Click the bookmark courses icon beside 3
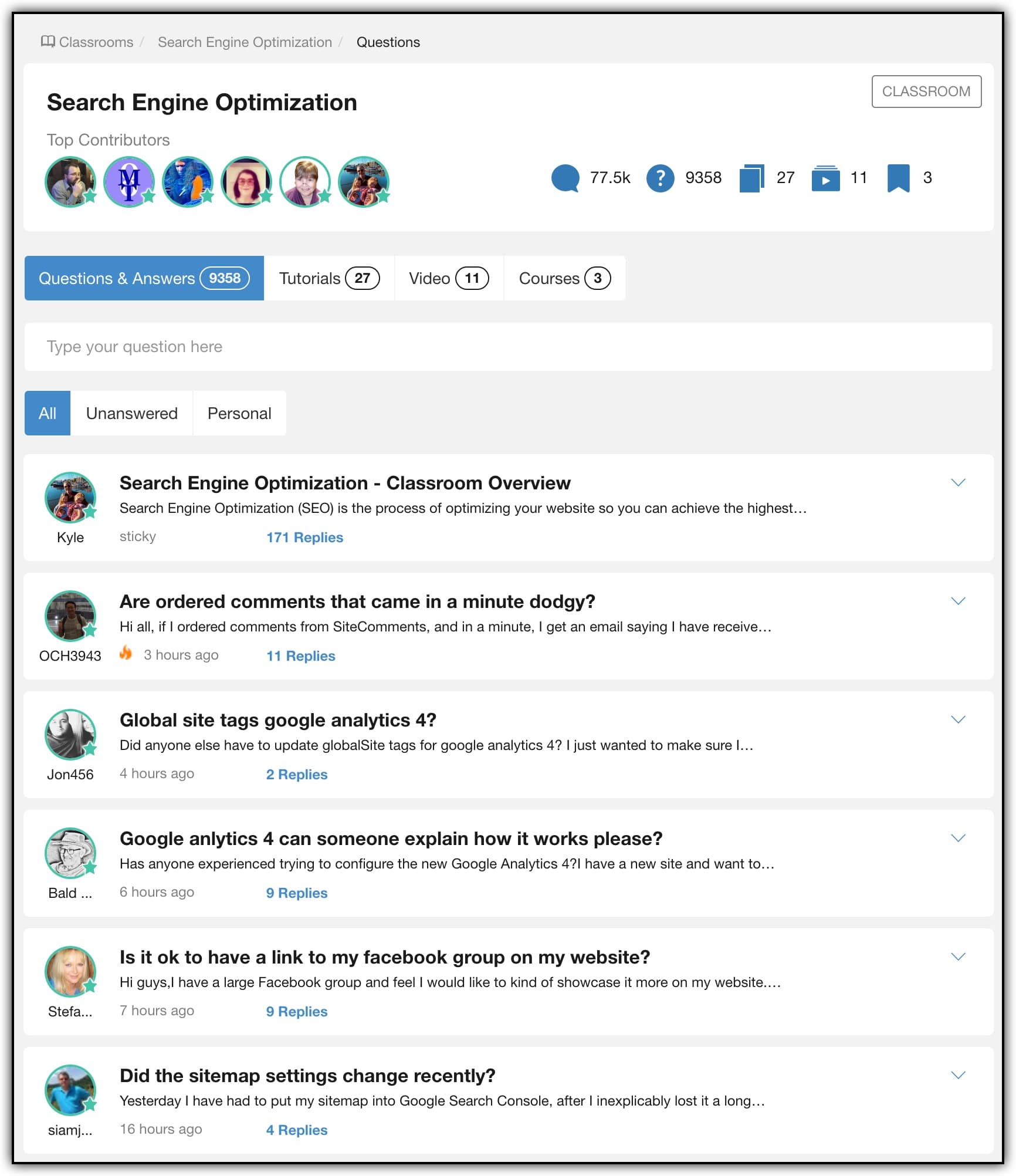This screenshot has height=1176, width=1016. (898, 178)
